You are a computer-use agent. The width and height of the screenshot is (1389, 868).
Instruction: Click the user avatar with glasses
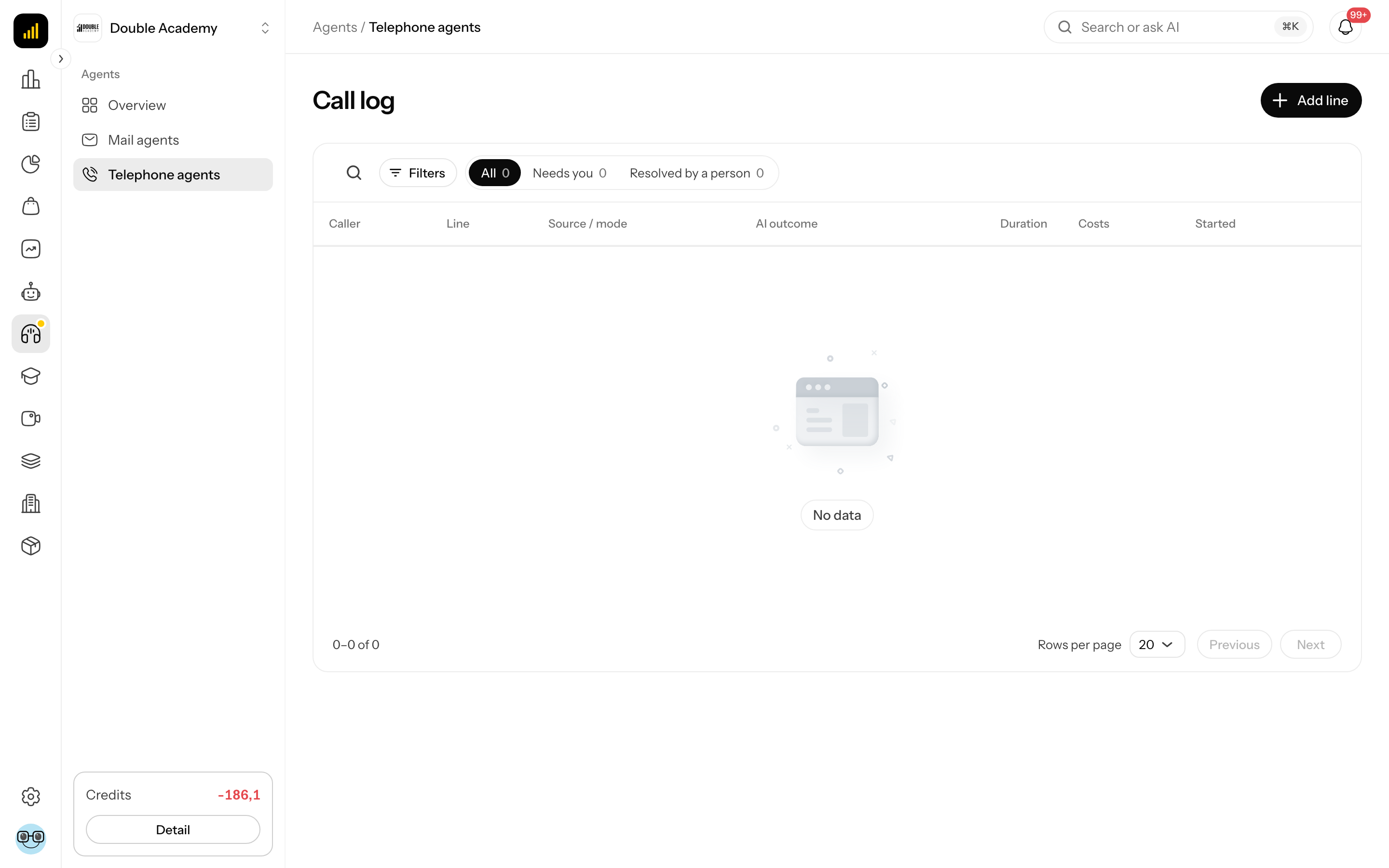(30, 839)
